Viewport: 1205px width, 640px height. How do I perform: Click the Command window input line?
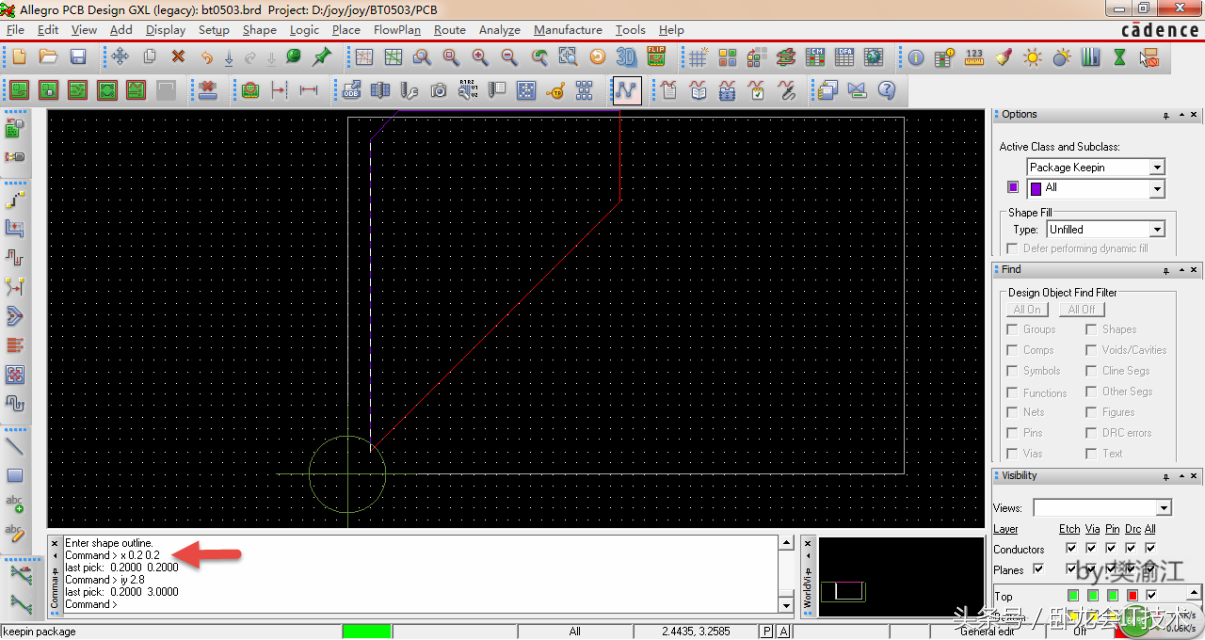coord(420,604)
